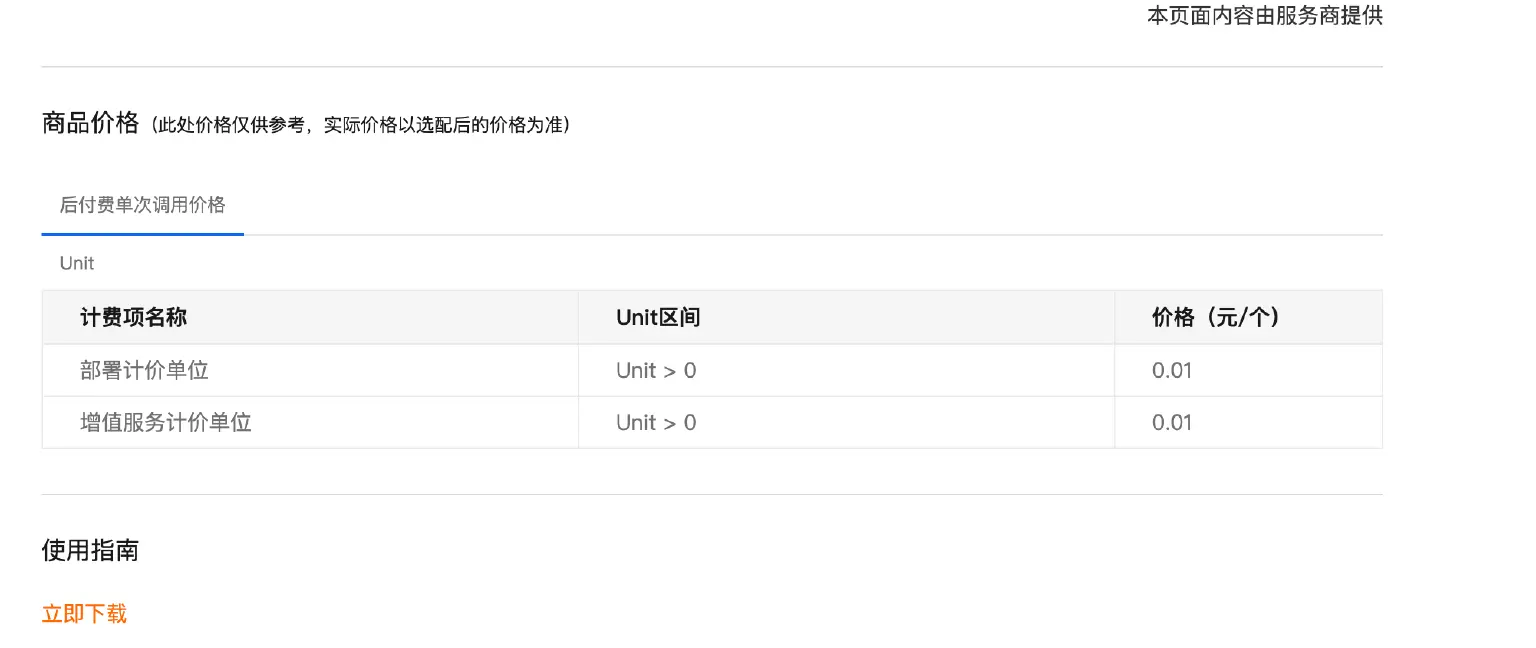This screenshot has width=1536, height=648.
Task: Click the 使用指南 section heading
Action: click(x=90, y=550)
